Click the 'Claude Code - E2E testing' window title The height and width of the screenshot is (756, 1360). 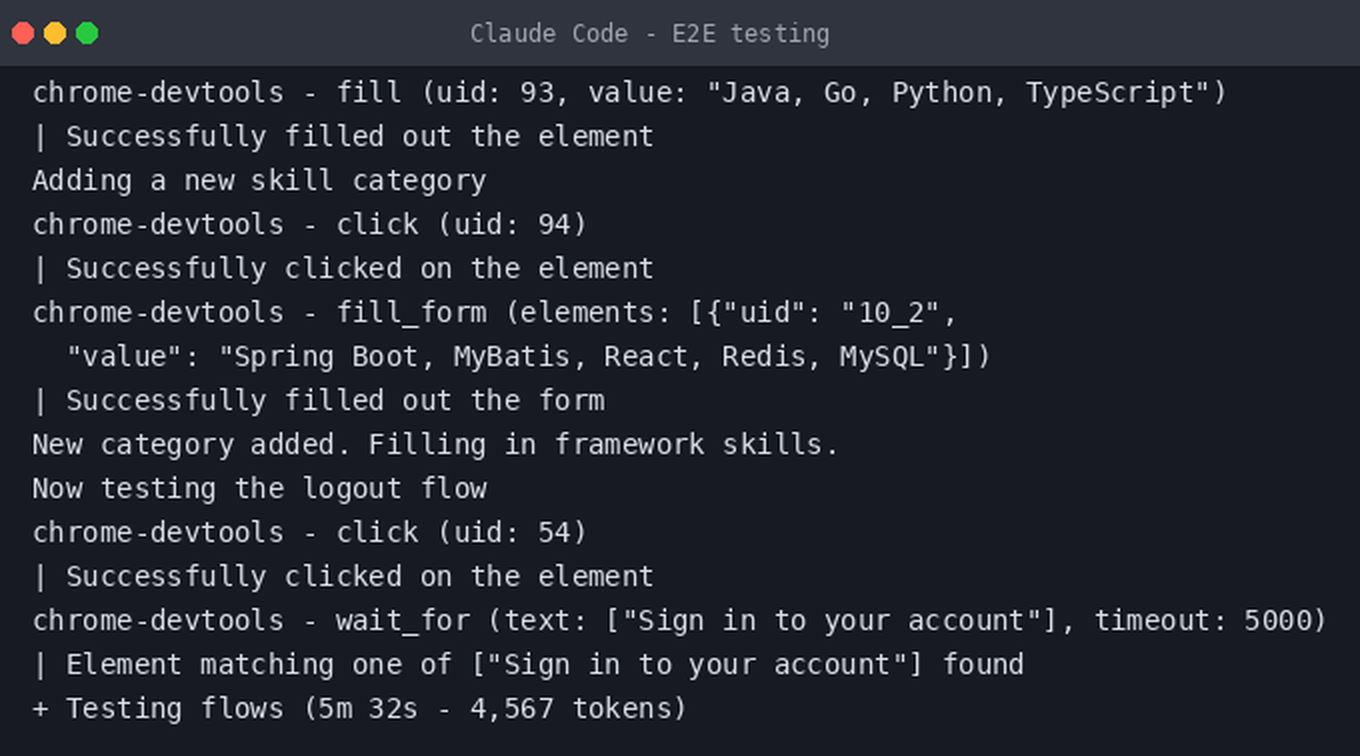[650, 33]
